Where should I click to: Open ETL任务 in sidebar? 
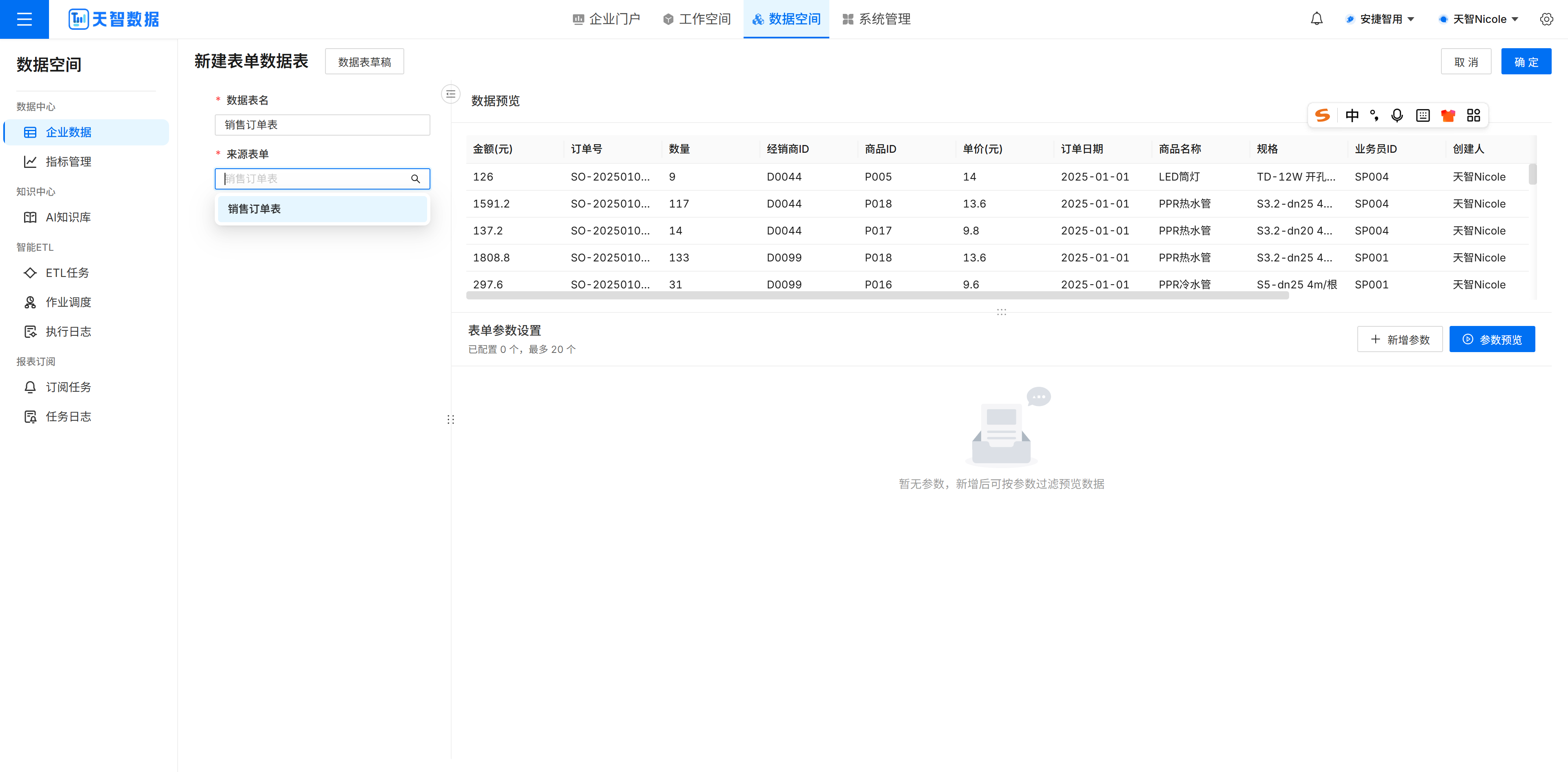click(87, 273)
